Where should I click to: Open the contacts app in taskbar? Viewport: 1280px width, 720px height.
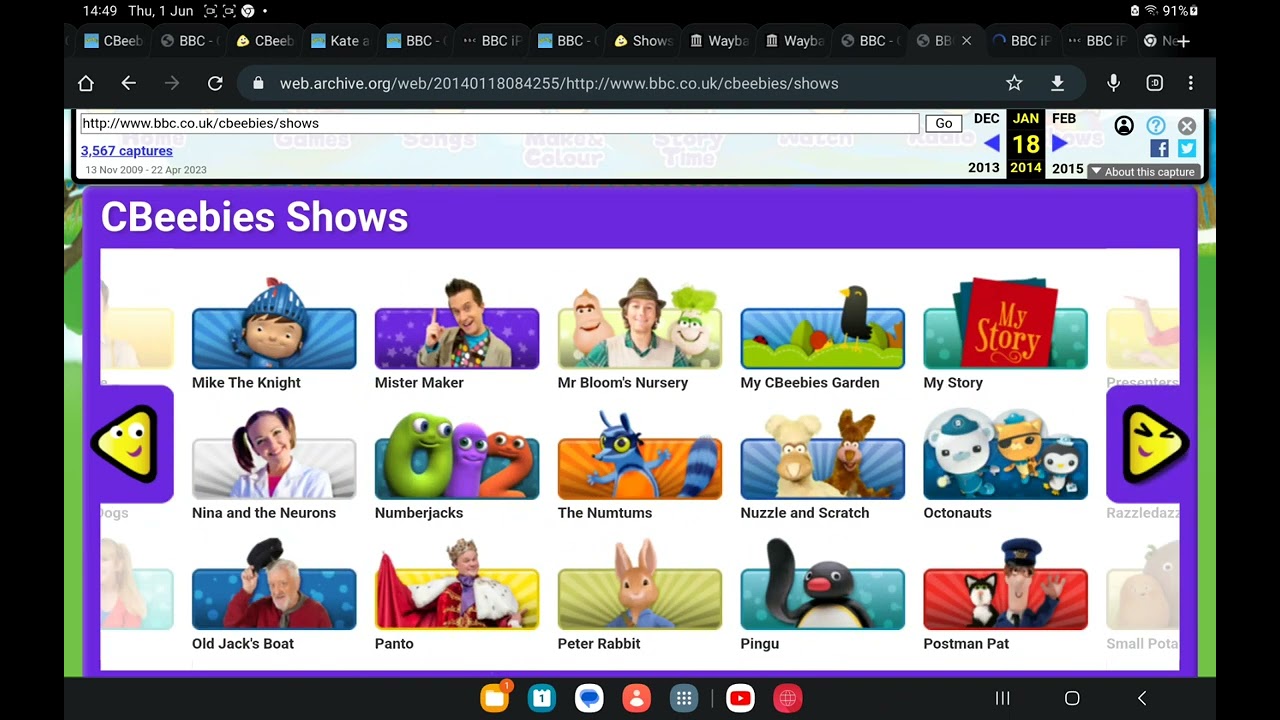pos(637,698)
